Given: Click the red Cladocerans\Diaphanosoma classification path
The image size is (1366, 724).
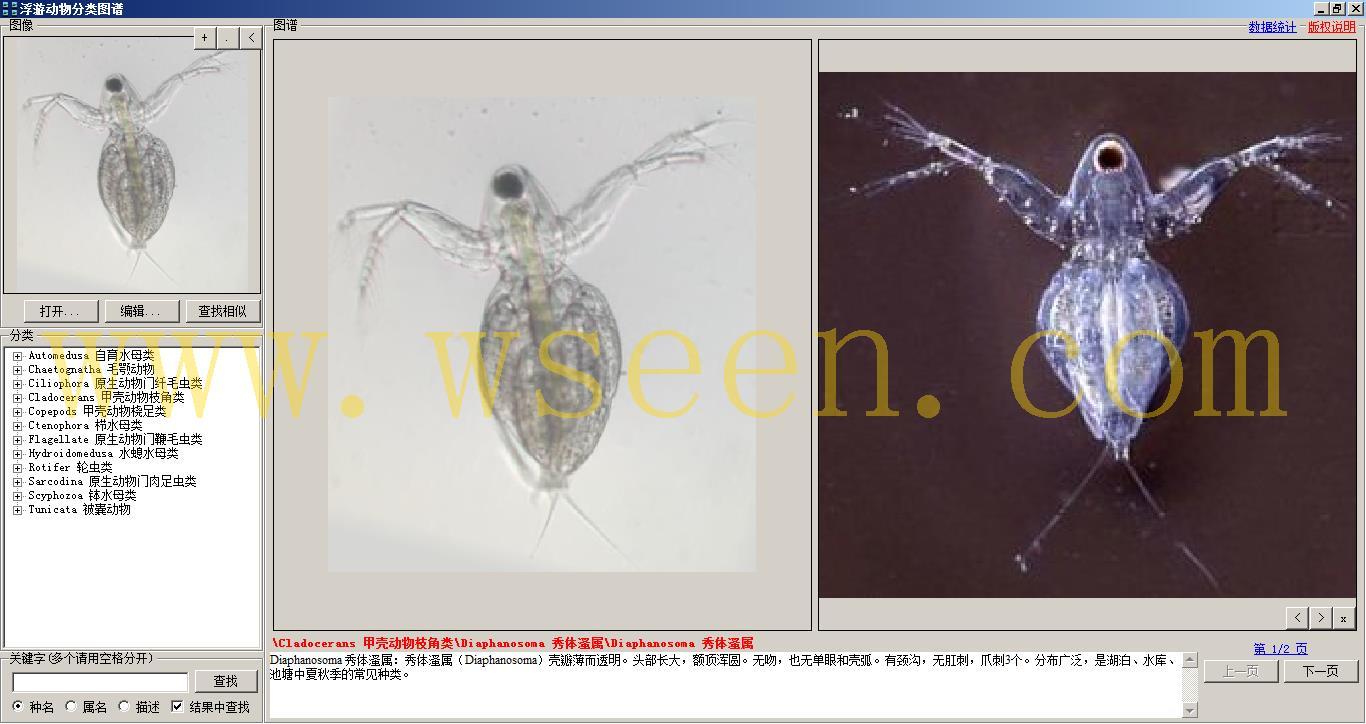Looking at the screenshot, I should pyautogui.click(x=512, y=643).
